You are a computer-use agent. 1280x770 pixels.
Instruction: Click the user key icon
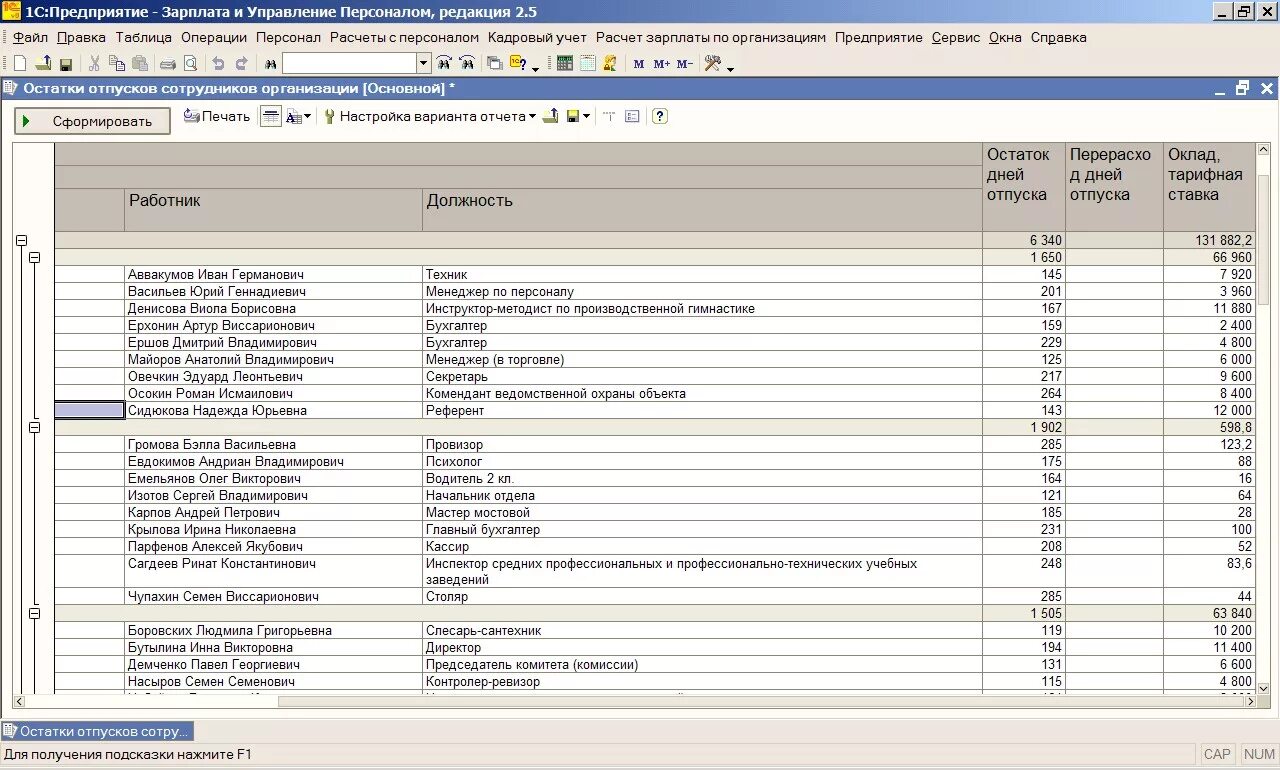click(x=610, y=63)
